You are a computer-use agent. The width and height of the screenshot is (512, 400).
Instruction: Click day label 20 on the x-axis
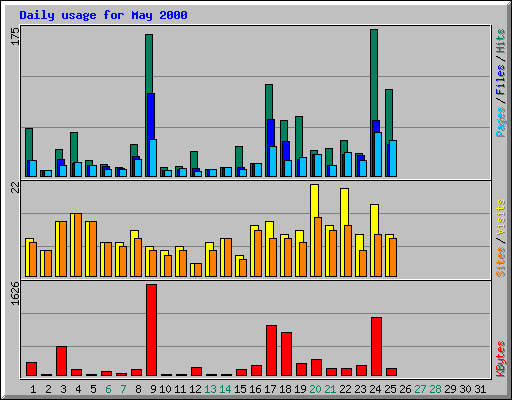pos(315,389)
